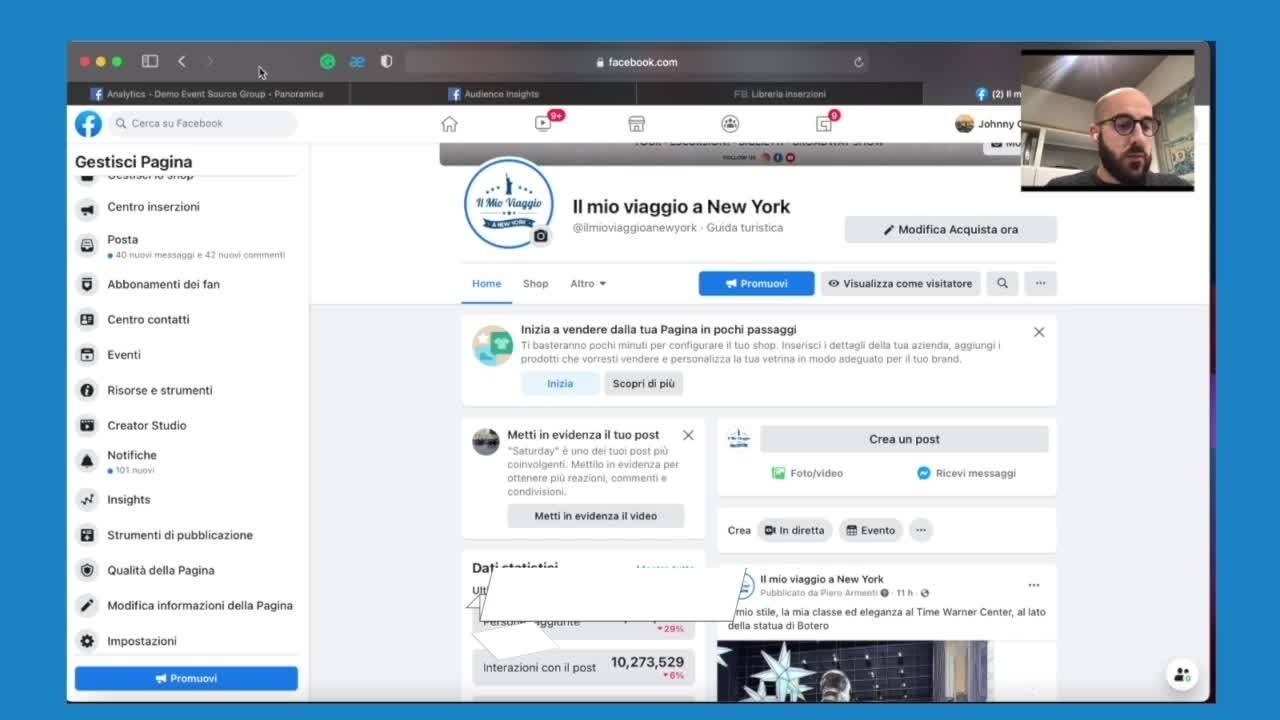Open more create options ellipsis
The width and height of the screenshot is (1280, 720).
tap(921, 531)
